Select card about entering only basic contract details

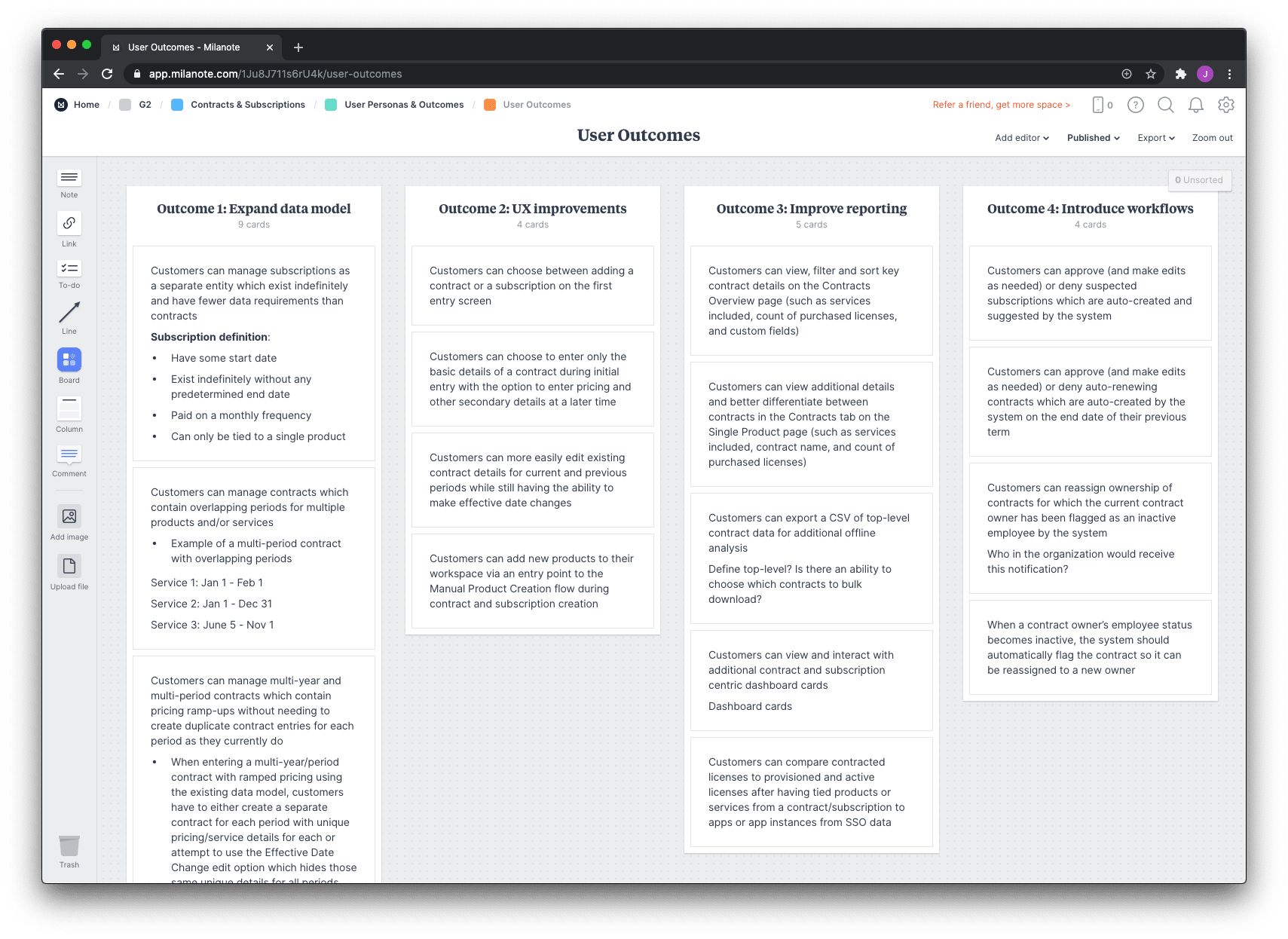tap(533, 379)
